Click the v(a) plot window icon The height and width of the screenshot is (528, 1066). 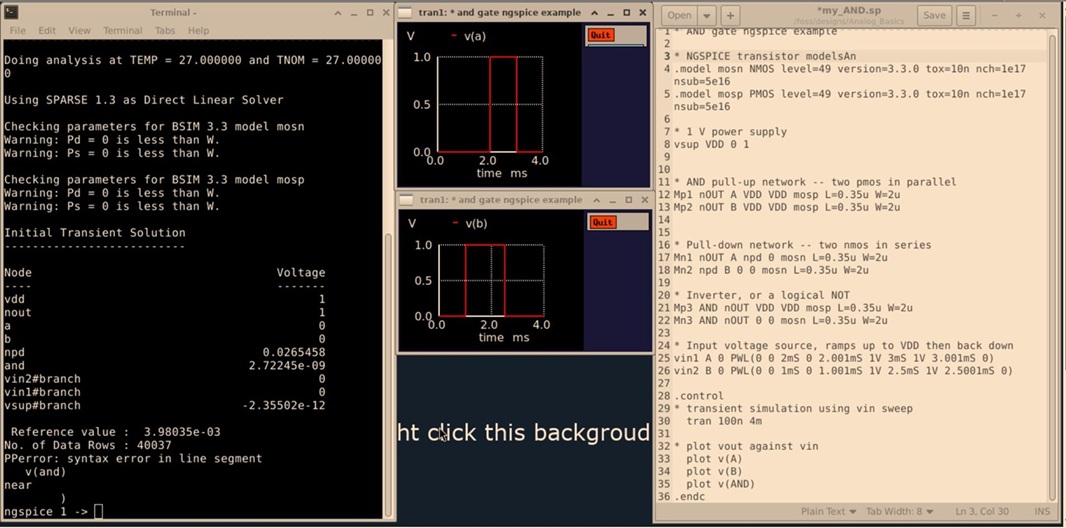pos(407,12)
